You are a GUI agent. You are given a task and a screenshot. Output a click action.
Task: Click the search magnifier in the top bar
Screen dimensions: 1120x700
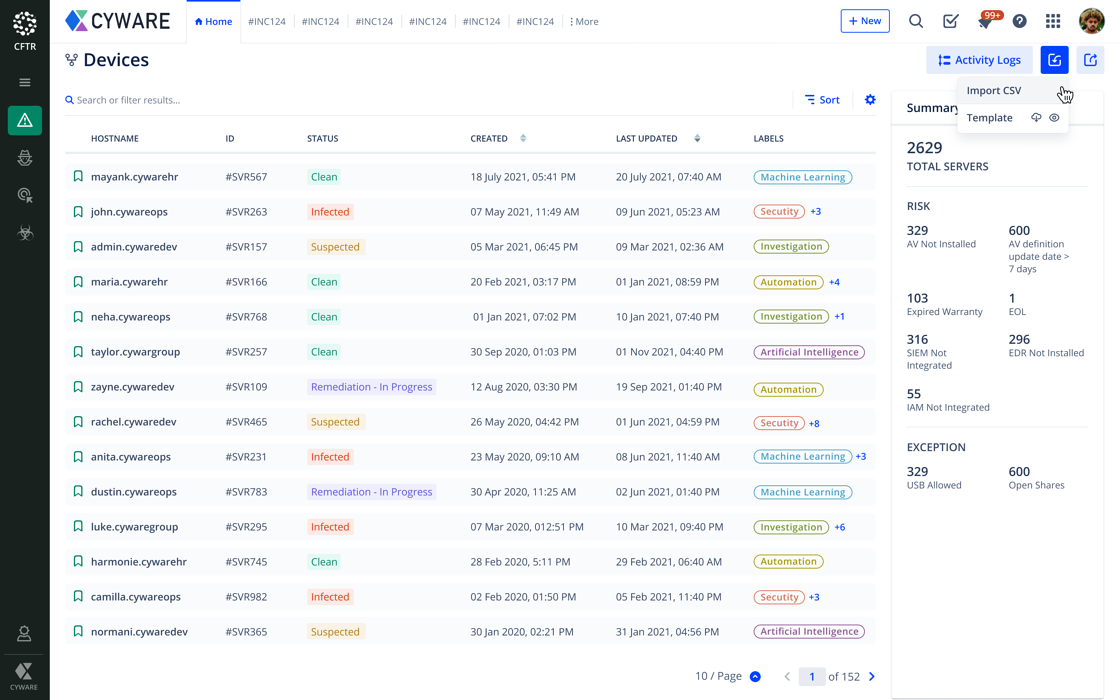915,21
